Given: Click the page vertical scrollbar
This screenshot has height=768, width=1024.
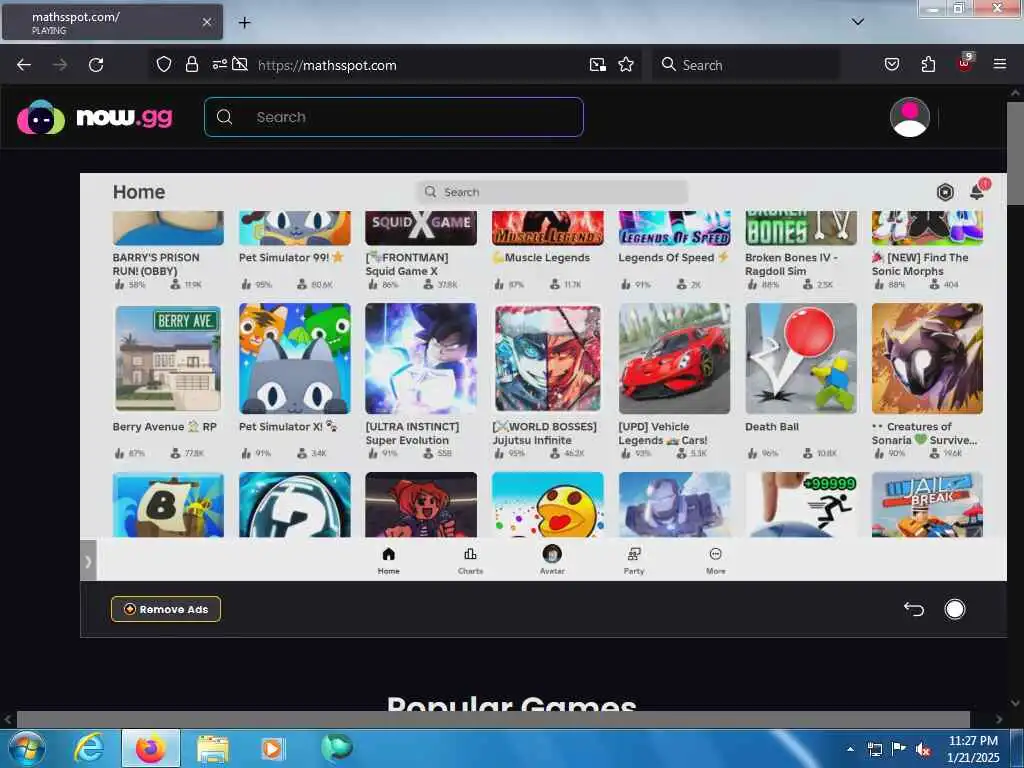Looking at the screenshot, I should coord(1015,153).
